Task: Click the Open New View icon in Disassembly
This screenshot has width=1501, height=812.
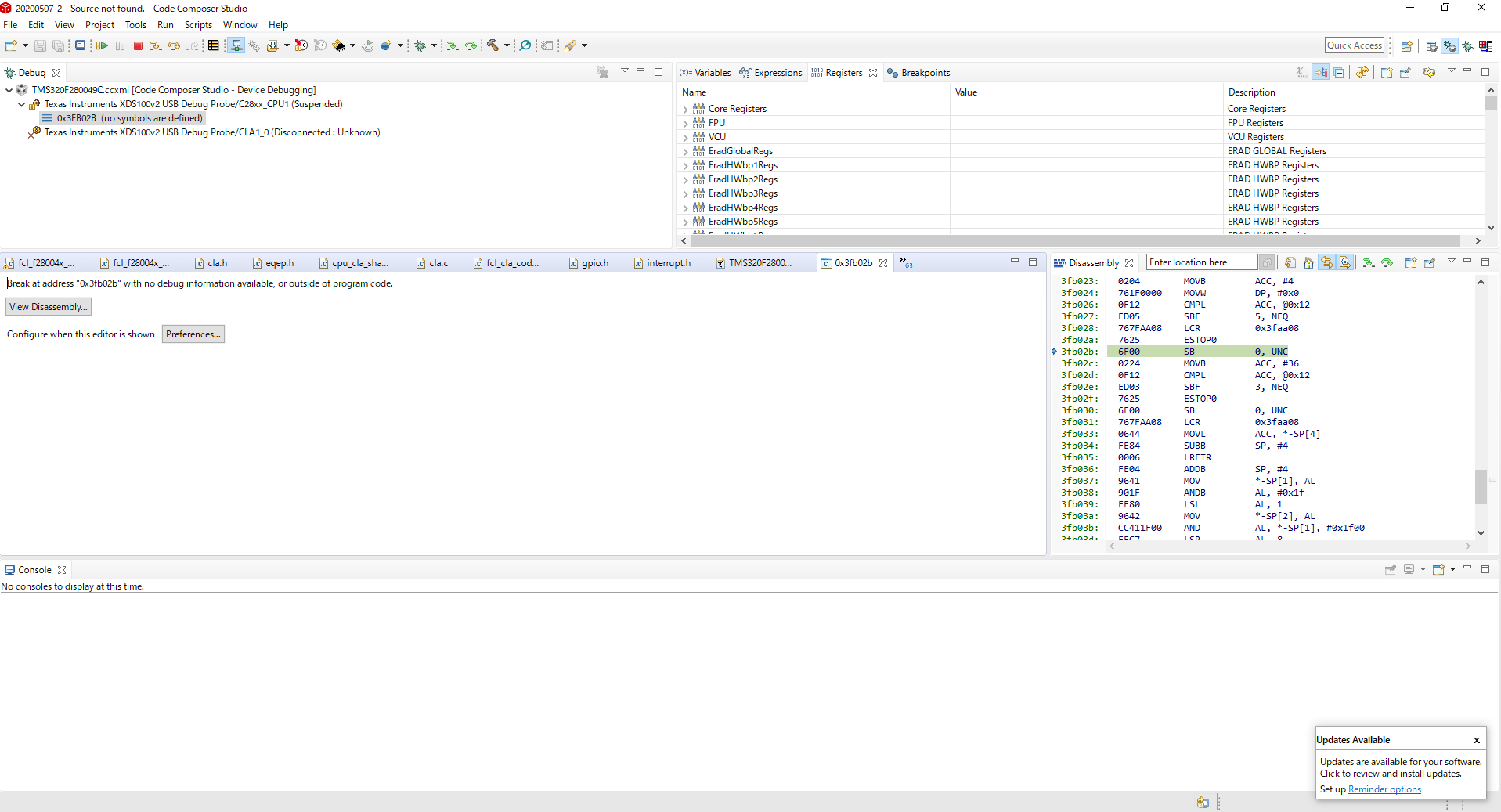Action: point(1411,263)
